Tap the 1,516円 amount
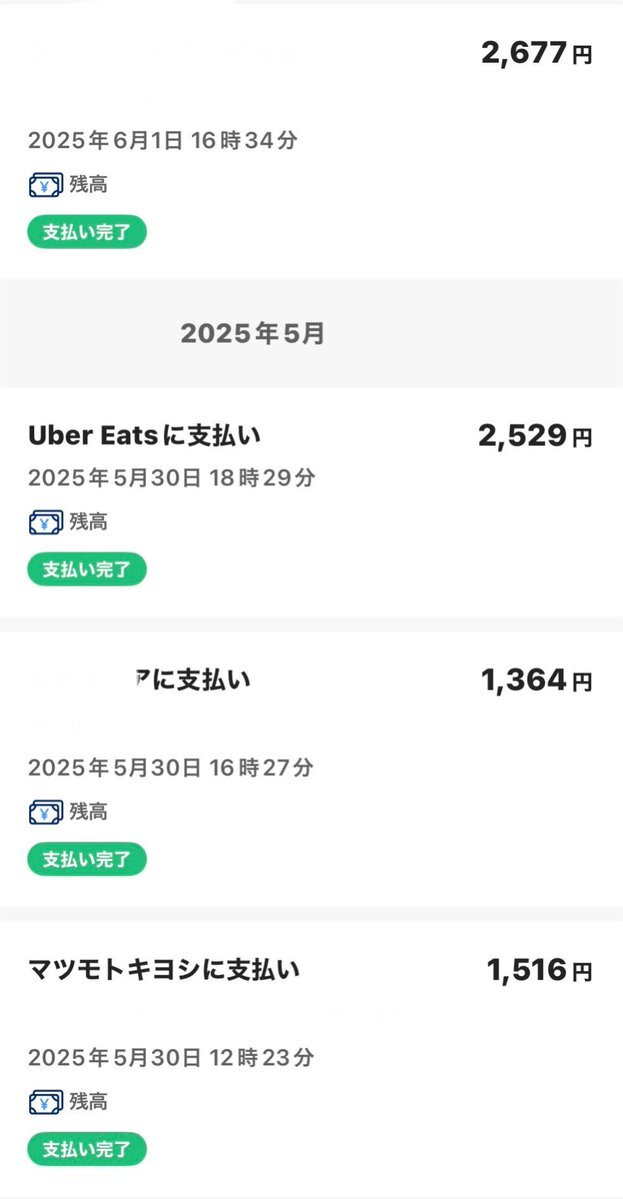The width and height of the screenshot is (623, 1199). point(540,971)
